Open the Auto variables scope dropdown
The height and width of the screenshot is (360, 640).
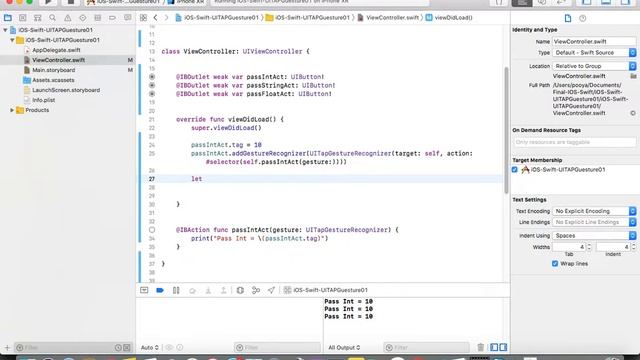[x=149, y=348]
